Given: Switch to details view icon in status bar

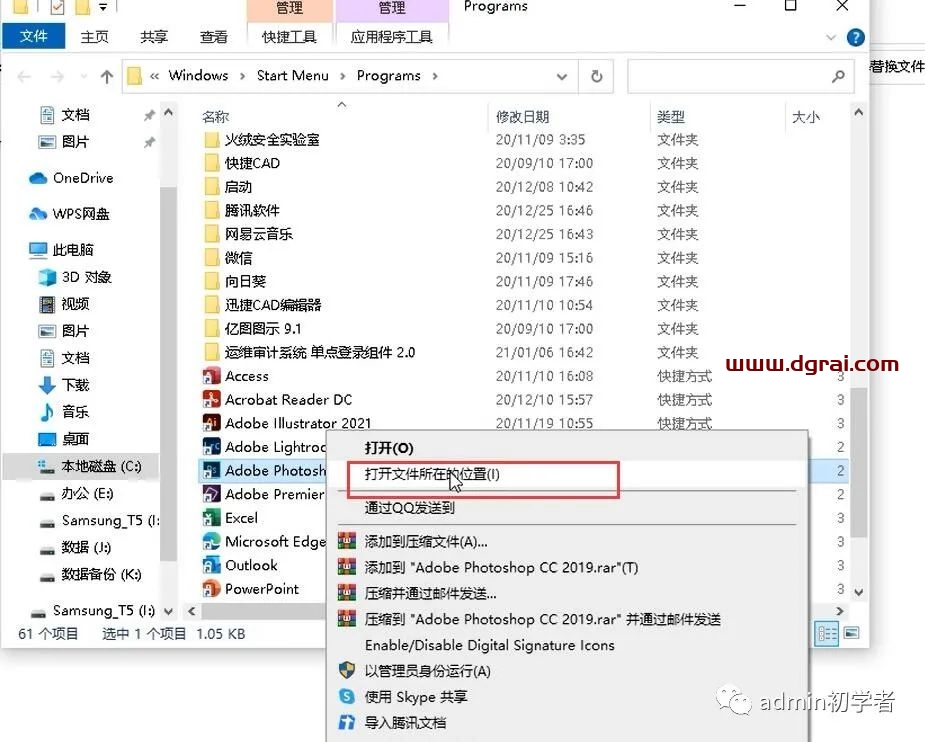Looking at the screenshot, I should point(826,633).
